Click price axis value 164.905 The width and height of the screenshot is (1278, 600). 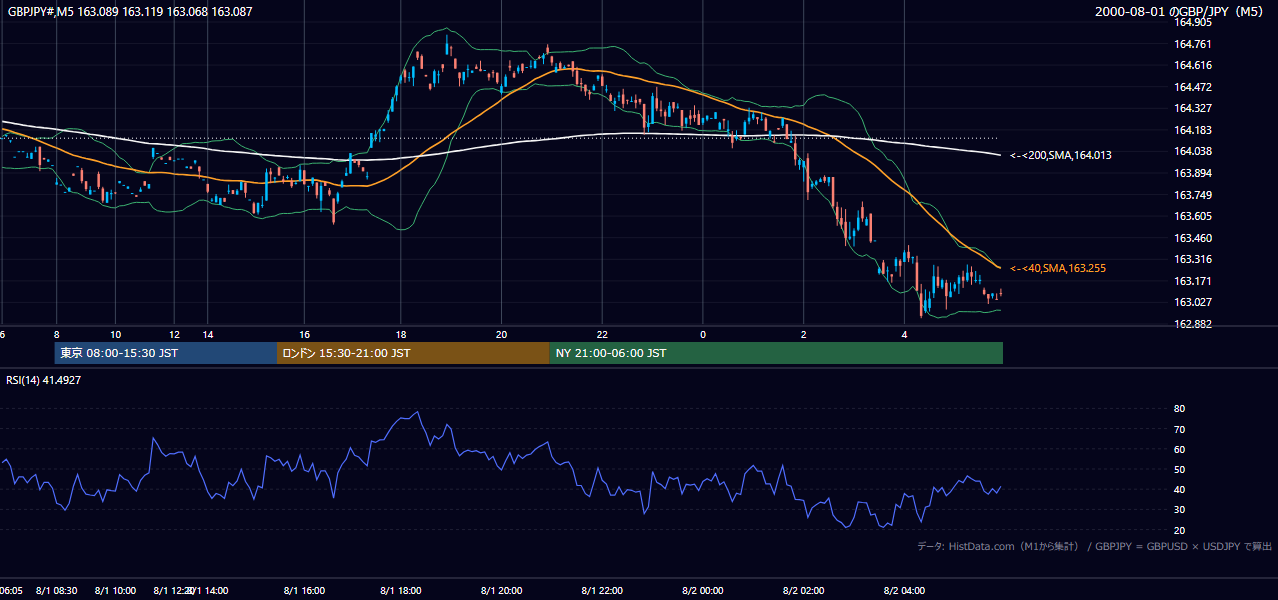[1194, 22]
